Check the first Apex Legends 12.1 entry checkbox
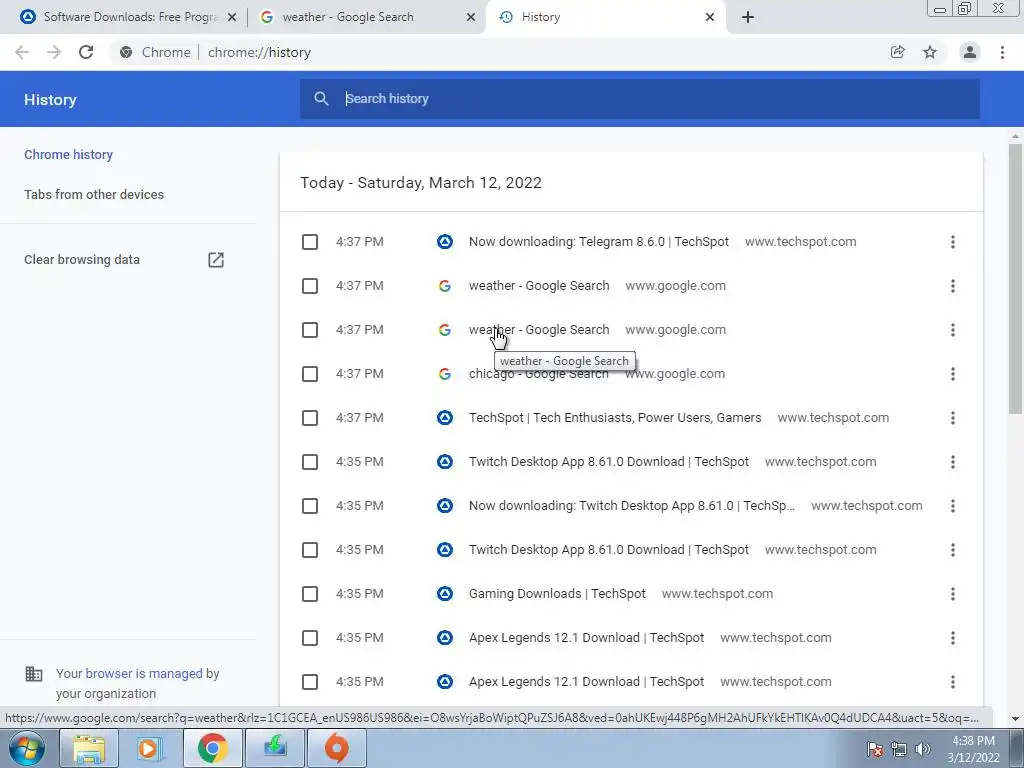1024x768 pixels. coord(310,638)
